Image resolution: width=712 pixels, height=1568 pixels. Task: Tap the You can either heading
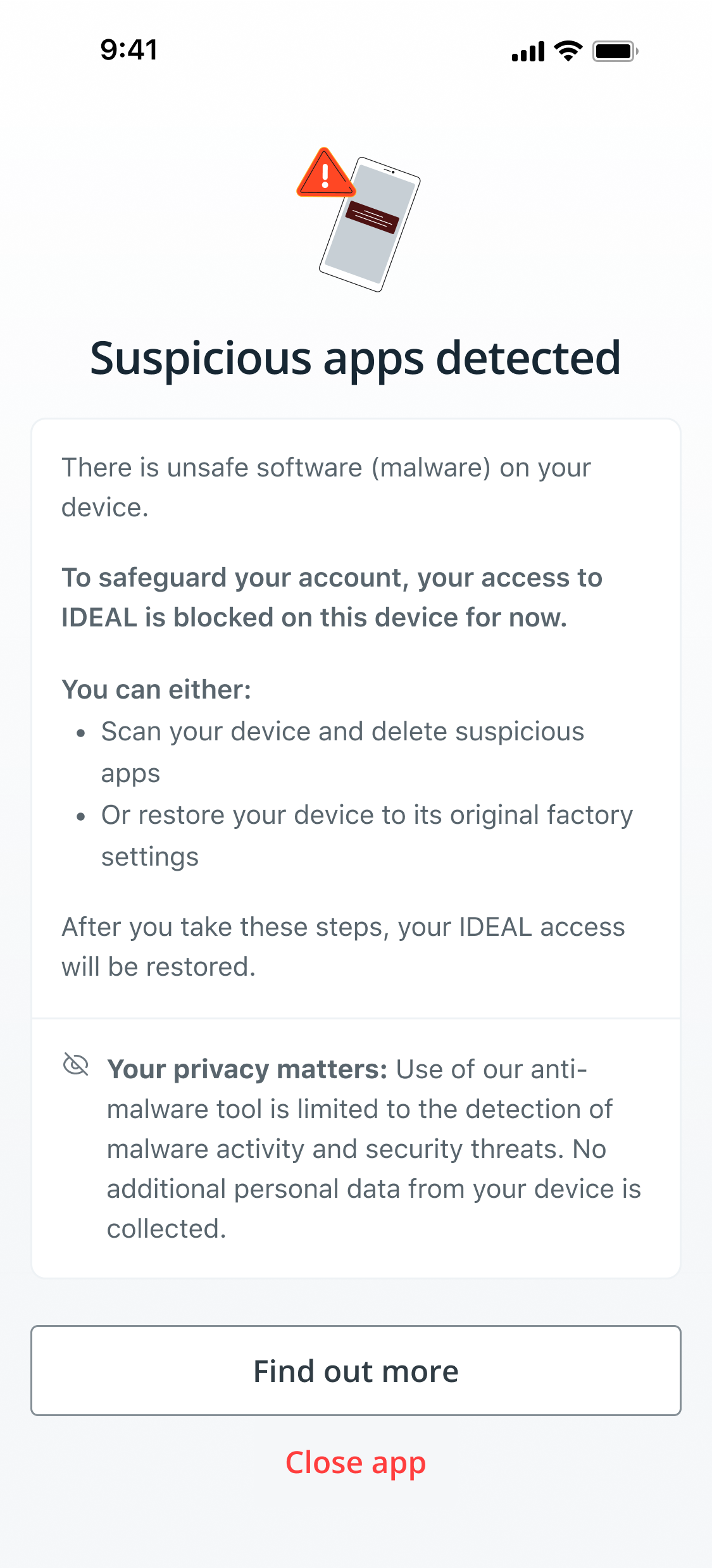coord(156,690)
